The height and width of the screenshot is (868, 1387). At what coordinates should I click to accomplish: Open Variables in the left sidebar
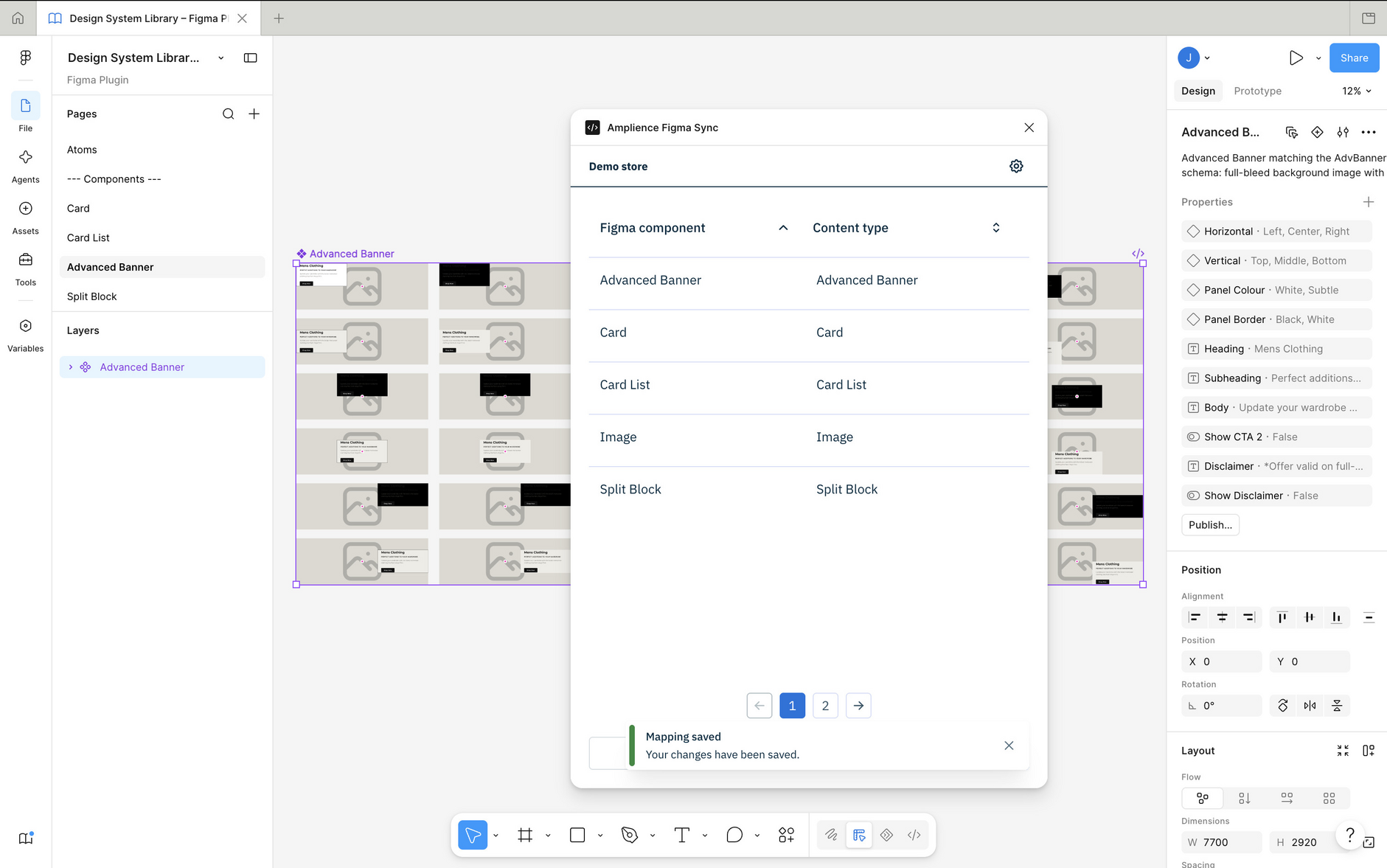click(x=26, y=336)
